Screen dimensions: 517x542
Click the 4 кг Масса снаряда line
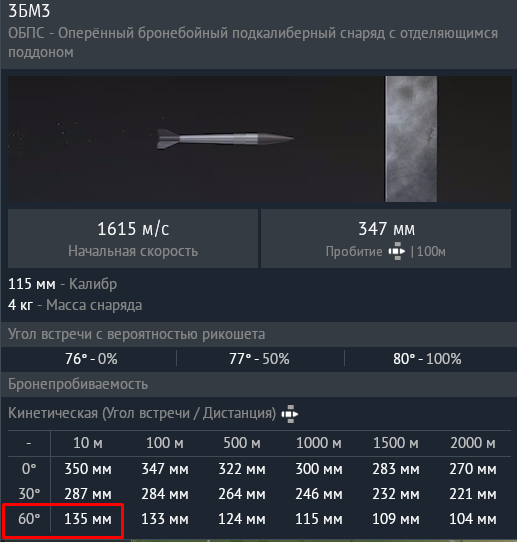(x=75, y=305)
